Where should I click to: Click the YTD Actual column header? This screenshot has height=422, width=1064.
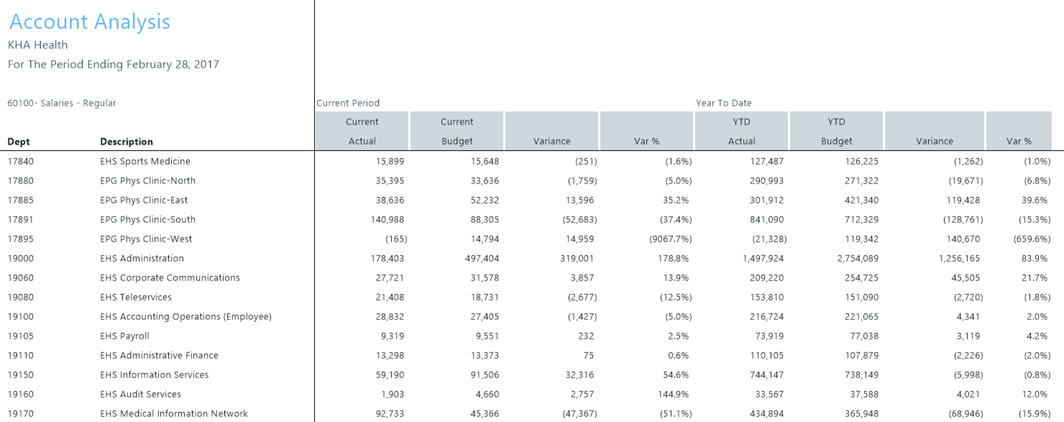741,131
